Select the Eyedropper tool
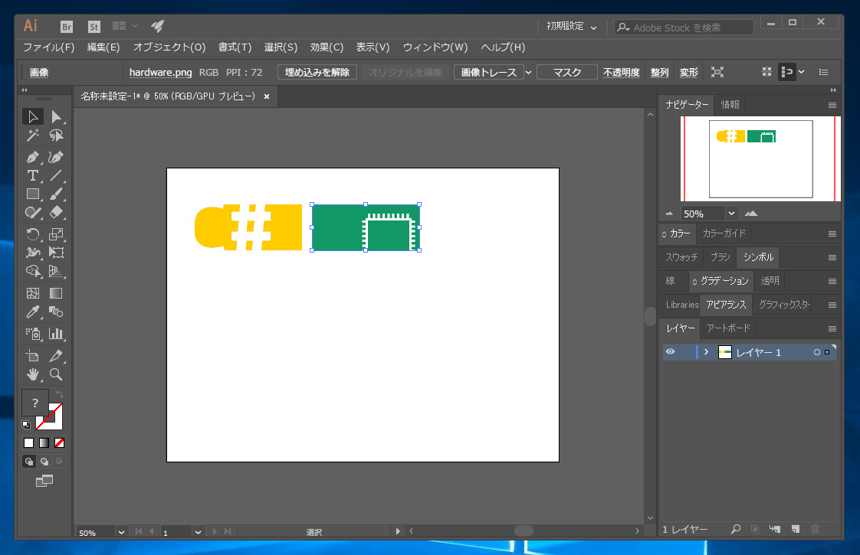 33,312
